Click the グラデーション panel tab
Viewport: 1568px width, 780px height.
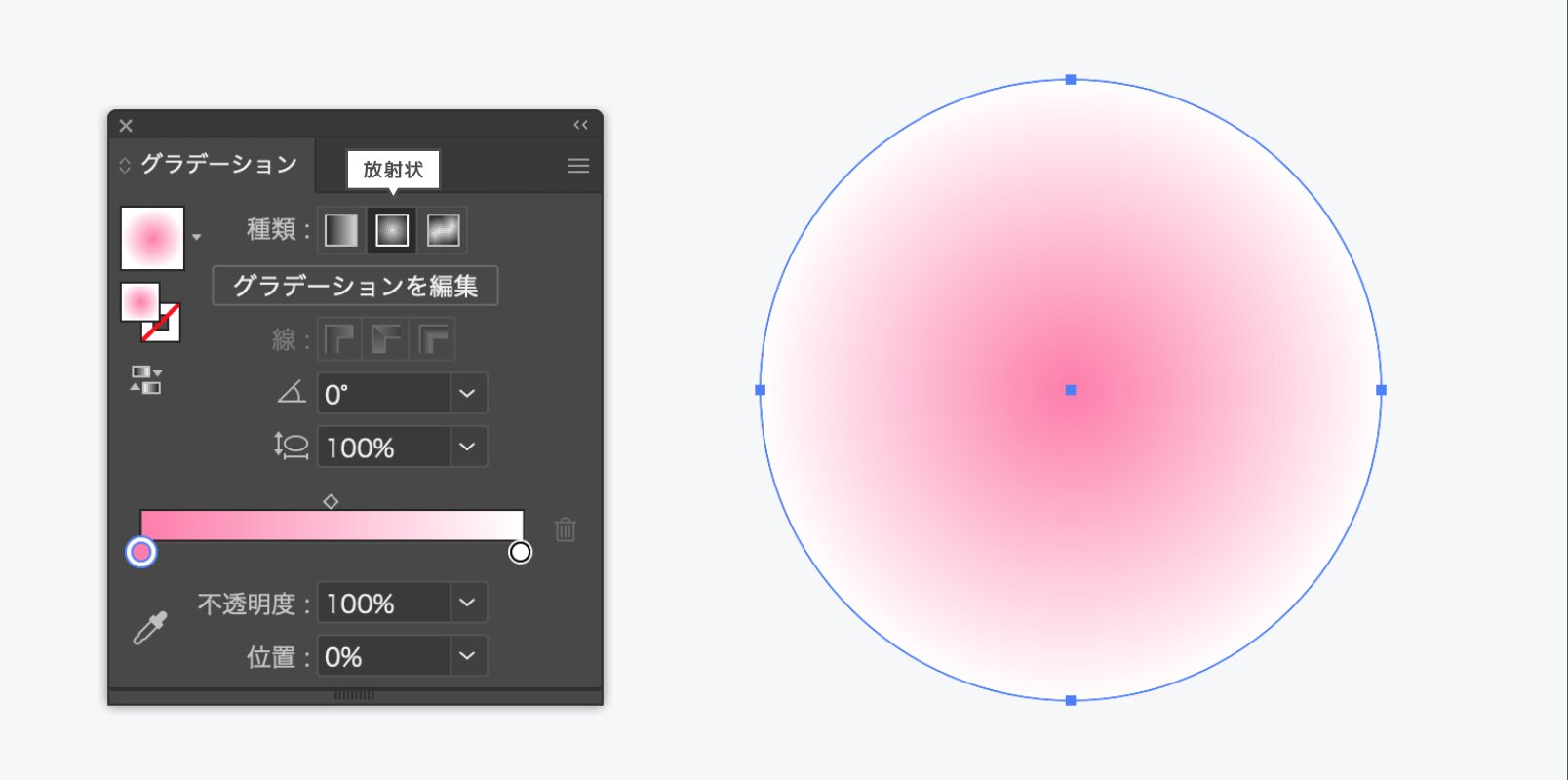pos(217,164)
